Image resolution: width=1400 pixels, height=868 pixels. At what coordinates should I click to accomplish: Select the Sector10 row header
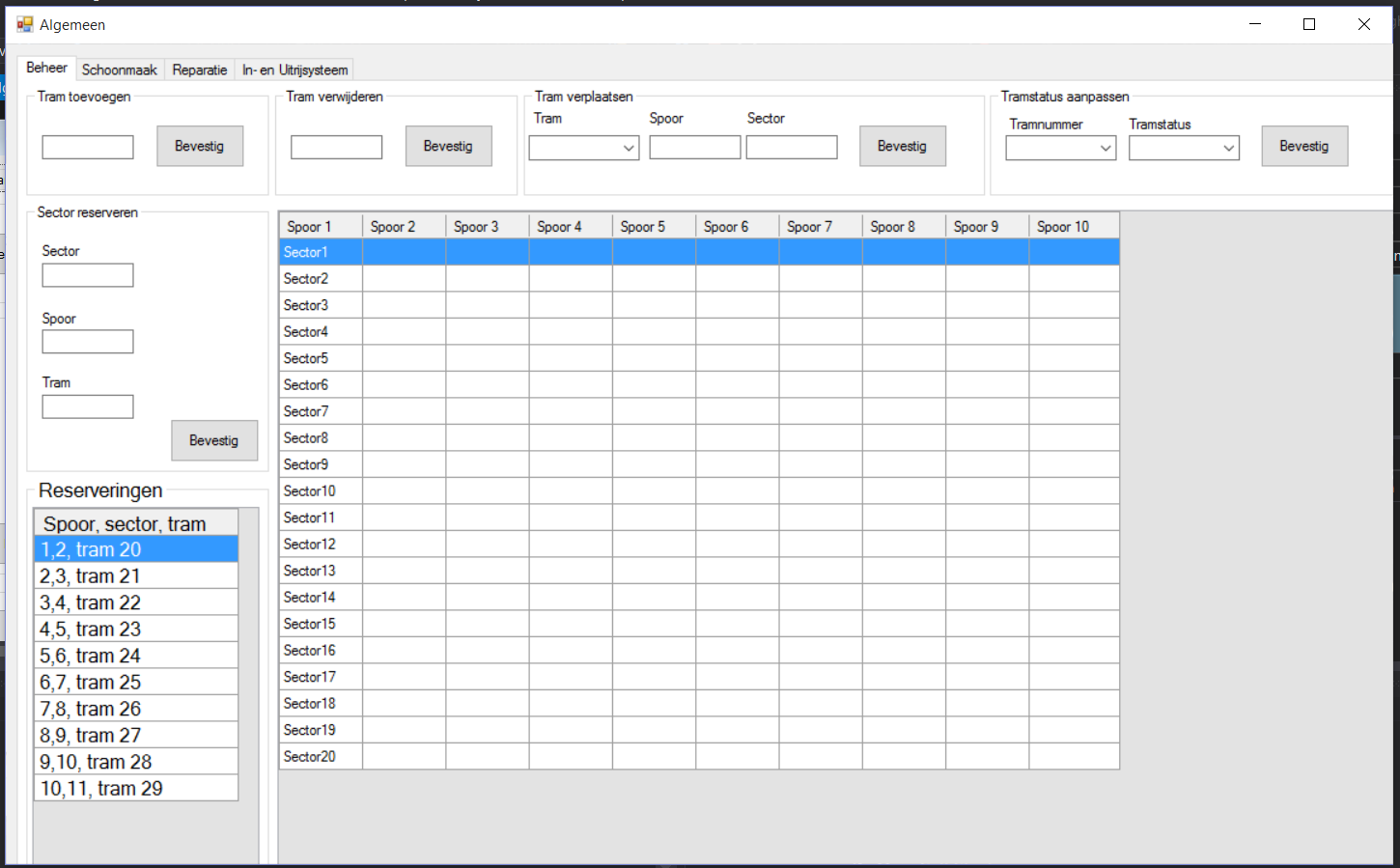coord(320,490)
